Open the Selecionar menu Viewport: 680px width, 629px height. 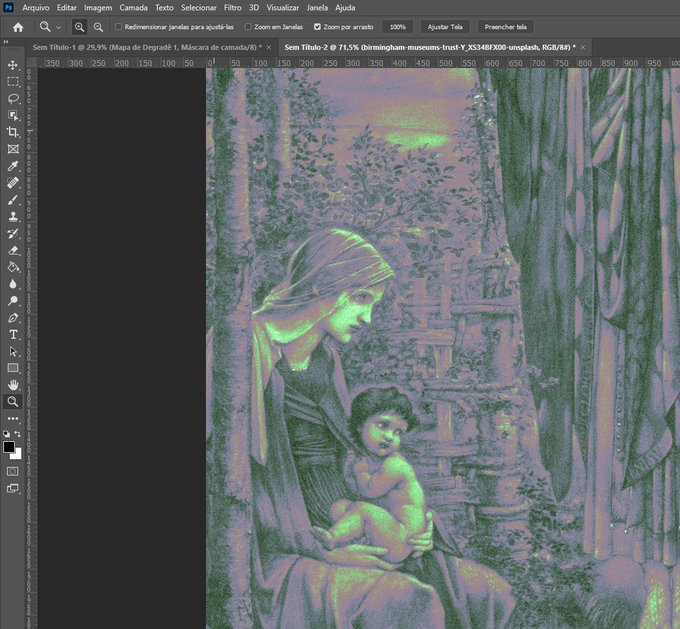tap(199, 8)
